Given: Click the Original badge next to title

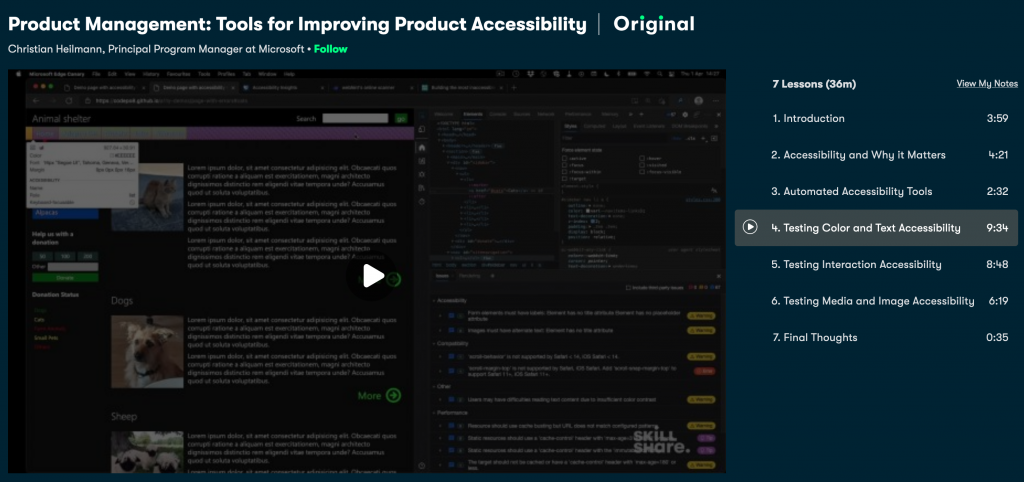Looking at the screenshot, I should pyautogui.click(x=654, y=24).
